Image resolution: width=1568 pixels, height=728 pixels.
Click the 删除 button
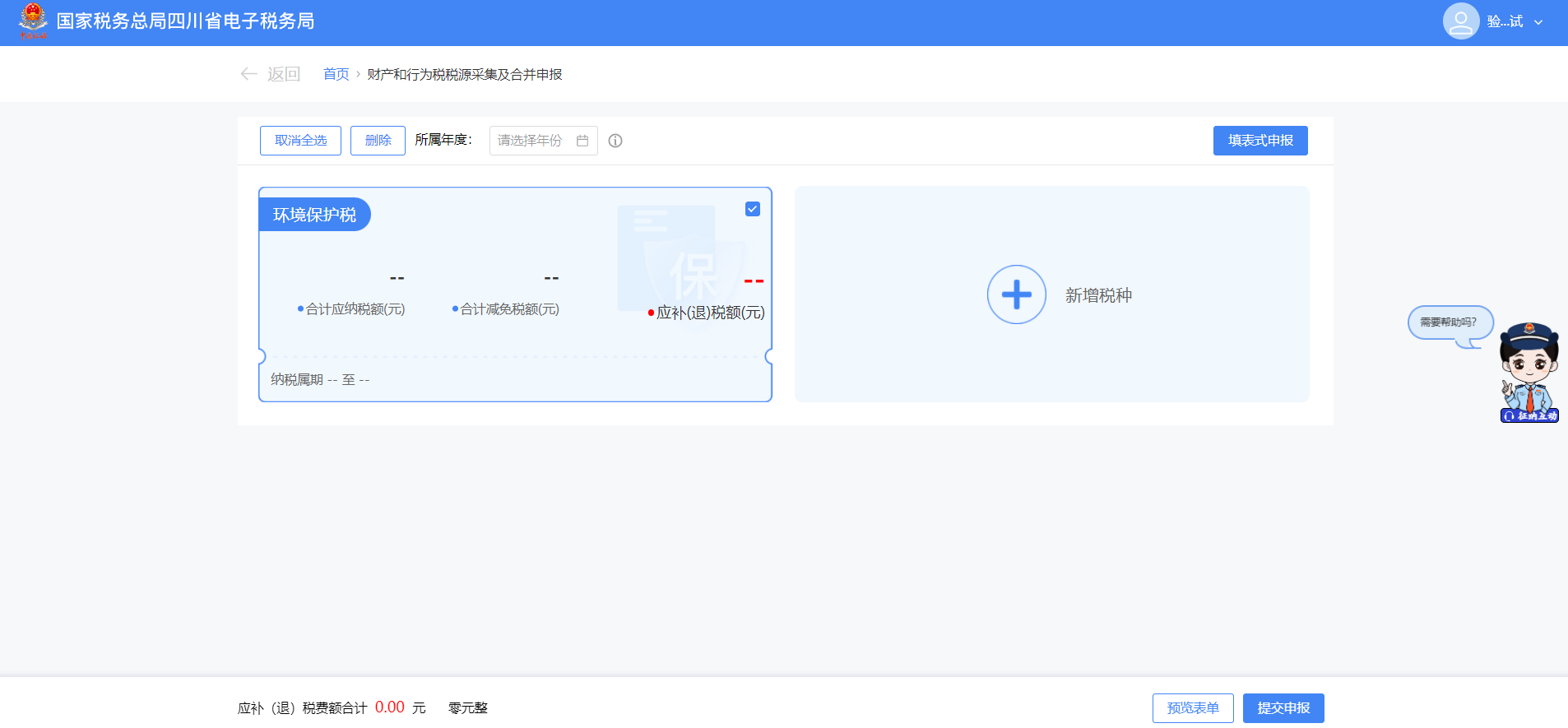(378, 141)
